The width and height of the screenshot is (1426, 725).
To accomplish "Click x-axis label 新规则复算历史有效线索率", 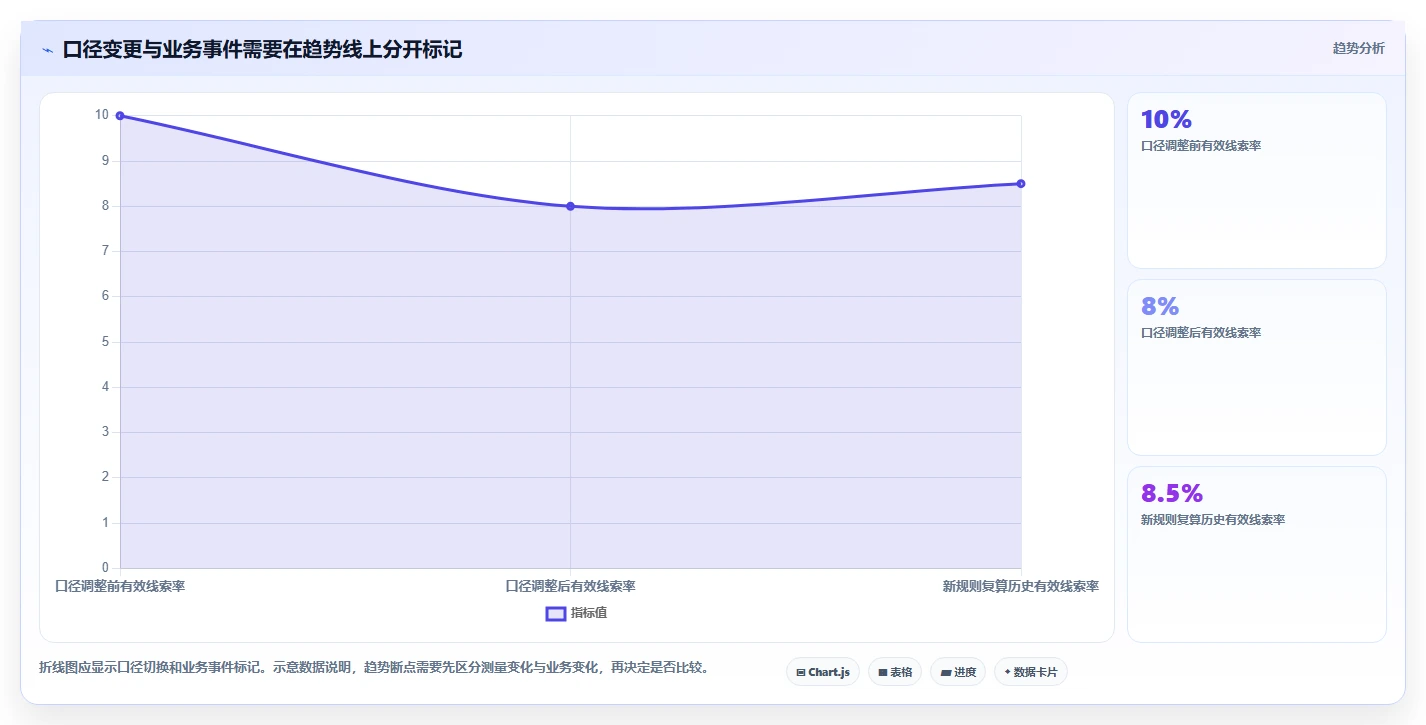I will [x=1021, y=586].
